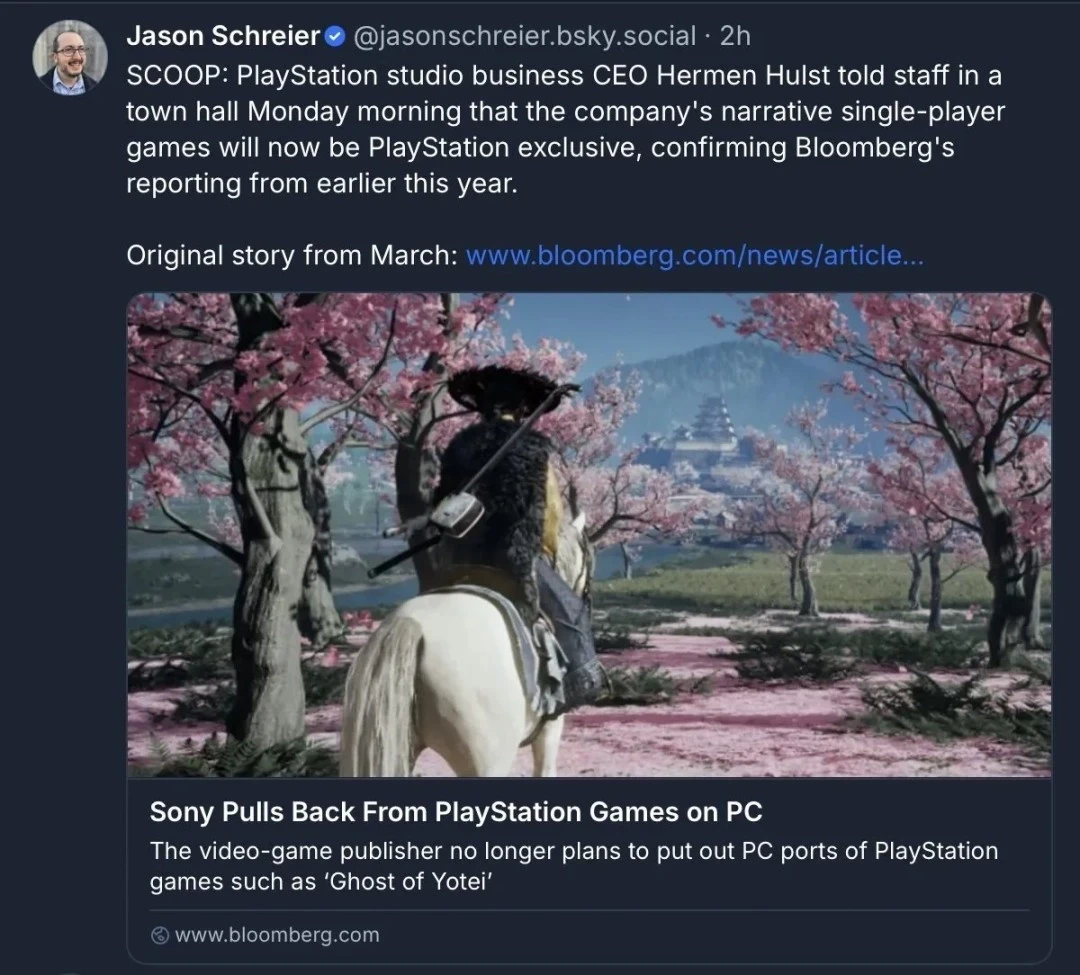Open the Ghost of Yotei preview image
This screenshot has height=975, width=1080.
pos(589,535)
